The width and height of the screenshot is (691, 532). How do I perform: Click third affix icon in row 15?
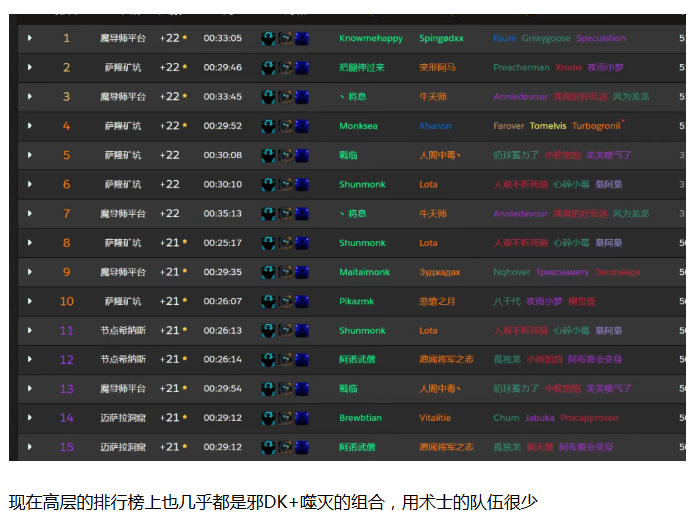coord(301,447)
